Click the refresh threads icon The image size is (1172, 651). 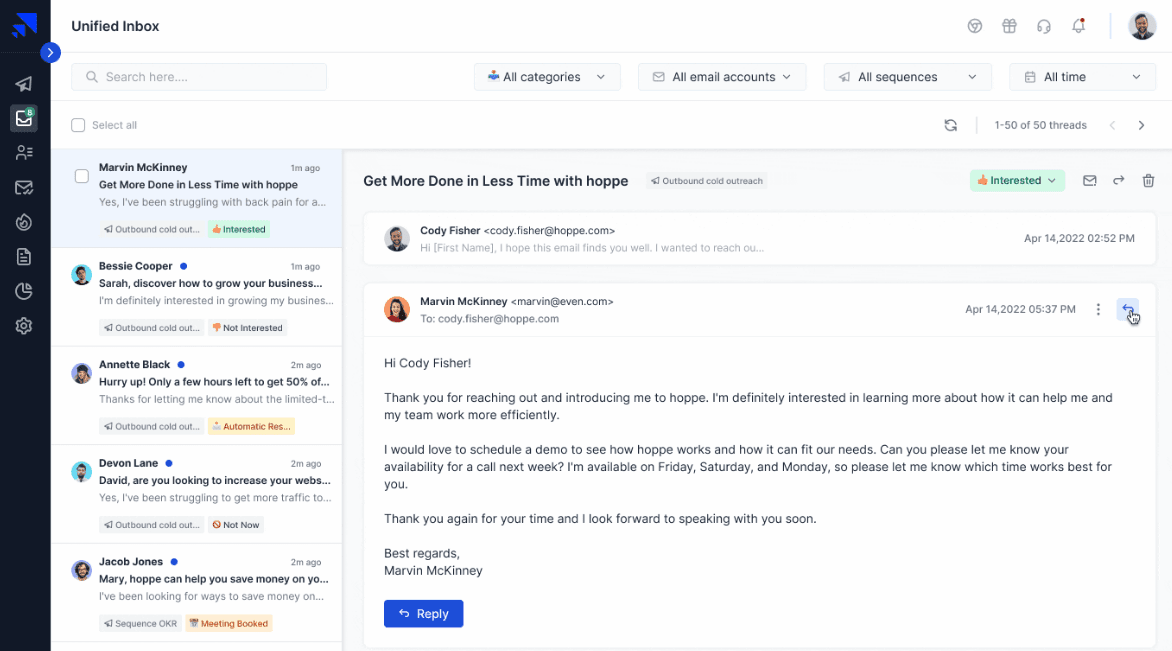point(950,125)
